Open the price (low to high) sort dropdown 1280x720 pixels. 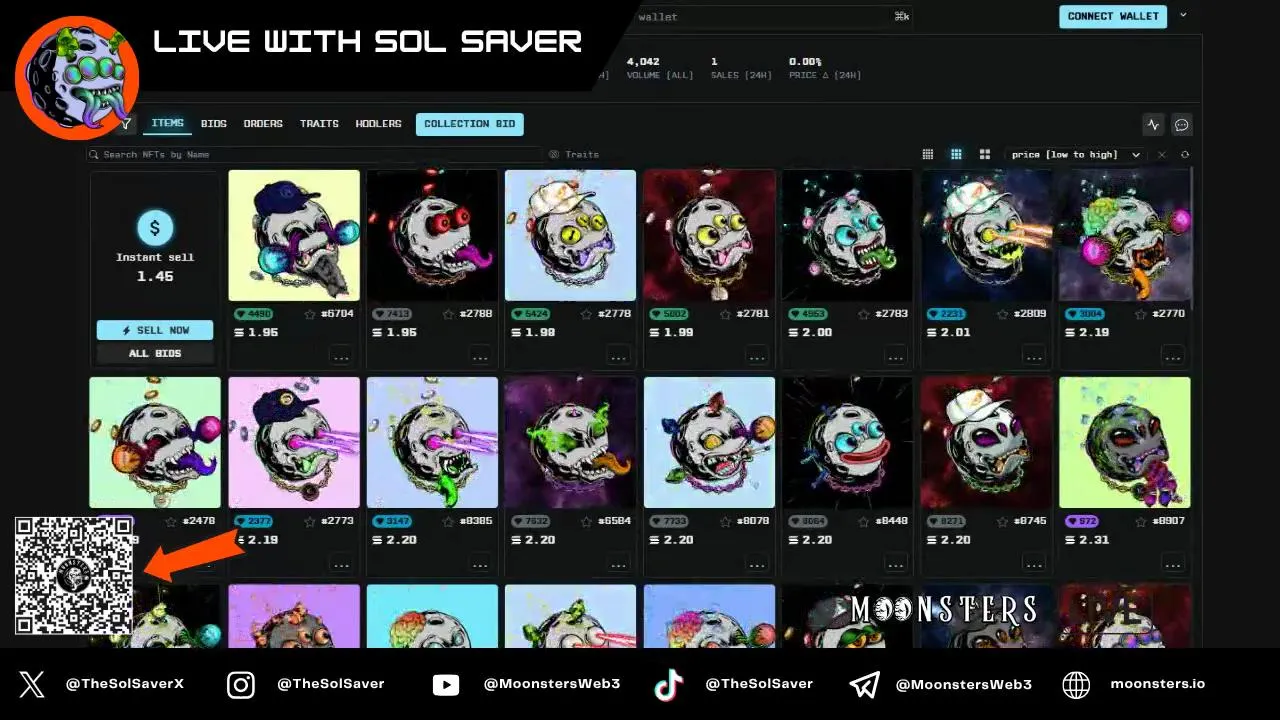pyautogui.click(x=1075, y=155)
